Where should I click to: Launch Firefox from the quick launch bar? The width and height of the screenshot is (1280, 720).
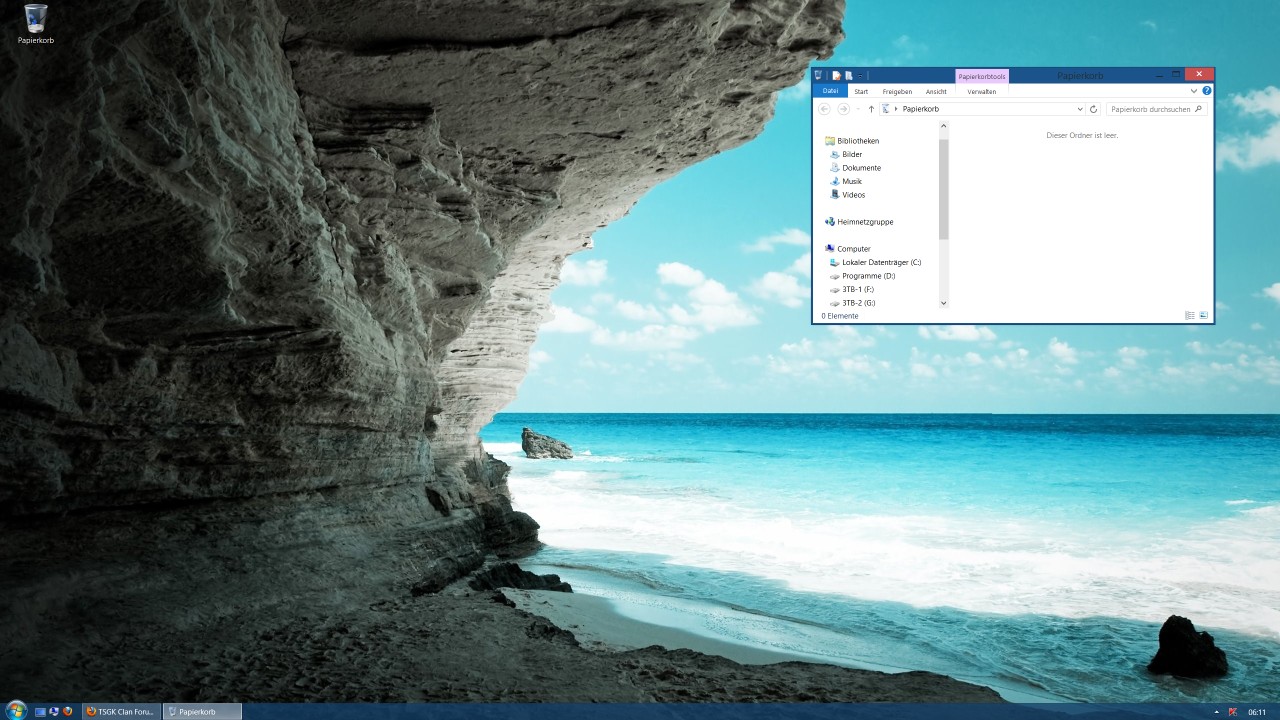coord(68,712)
